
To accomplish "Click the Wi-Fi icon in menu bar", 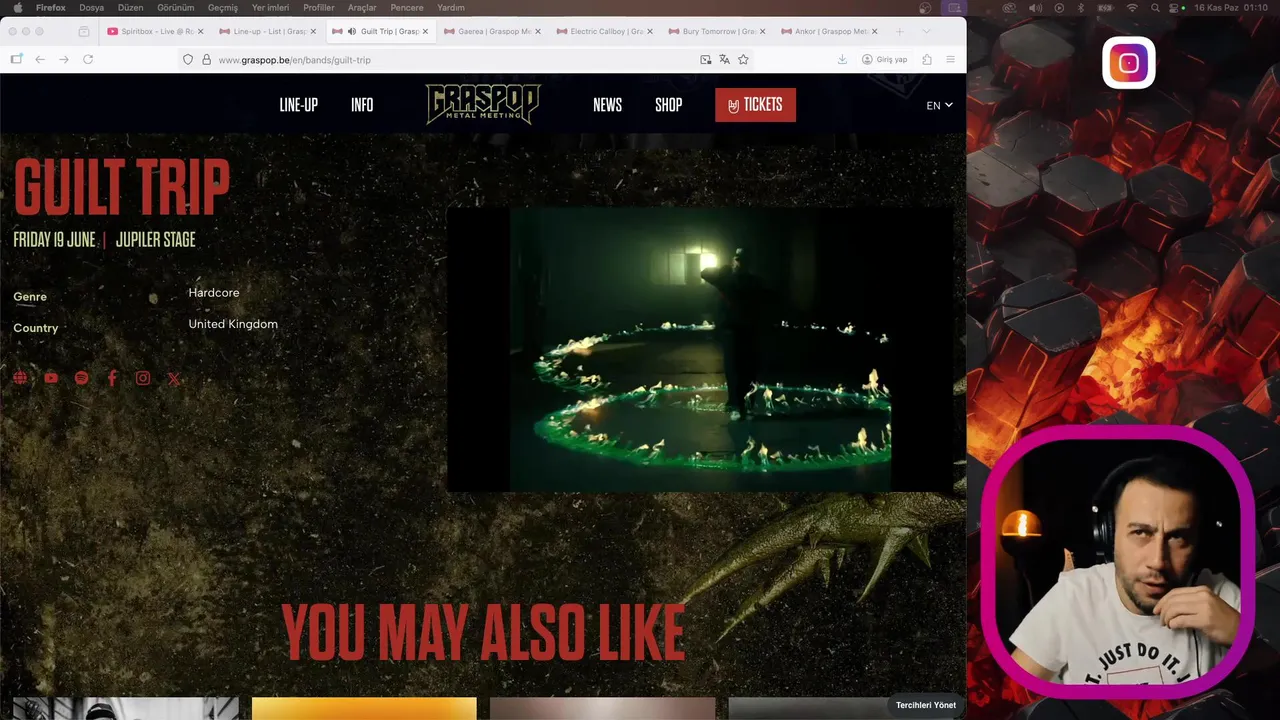I will coord(1132,7).
